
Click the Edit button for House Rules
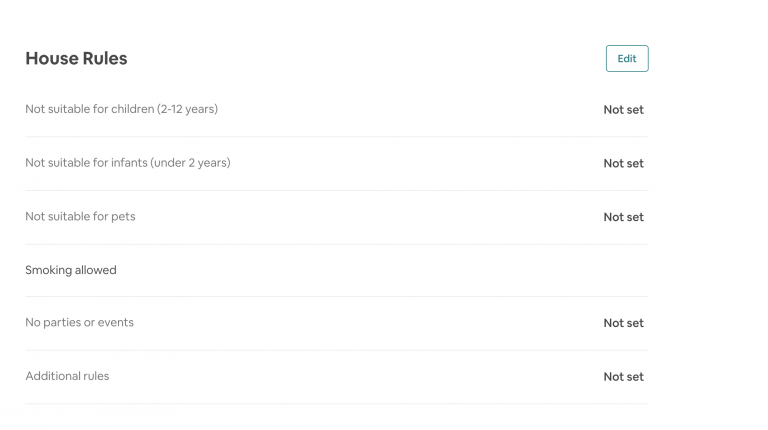[x=626, y=59]
